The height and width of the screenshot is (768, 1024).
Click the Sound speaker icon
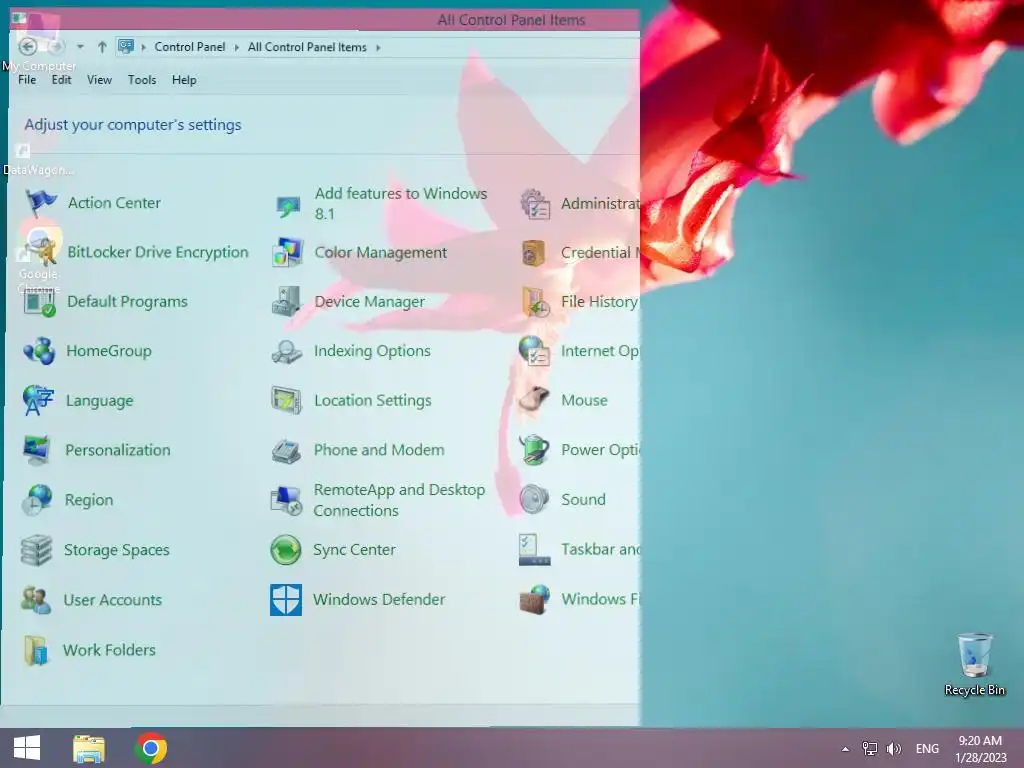tap(534, 500)
